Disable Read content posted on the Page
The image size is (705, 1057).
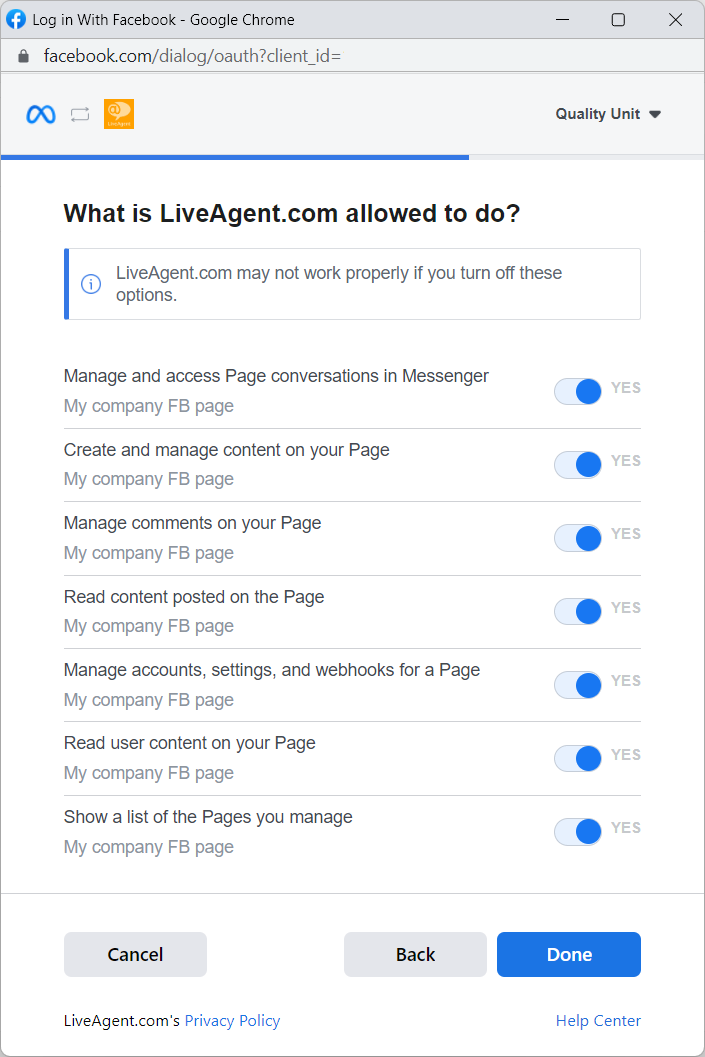click(x=577, y=611)
